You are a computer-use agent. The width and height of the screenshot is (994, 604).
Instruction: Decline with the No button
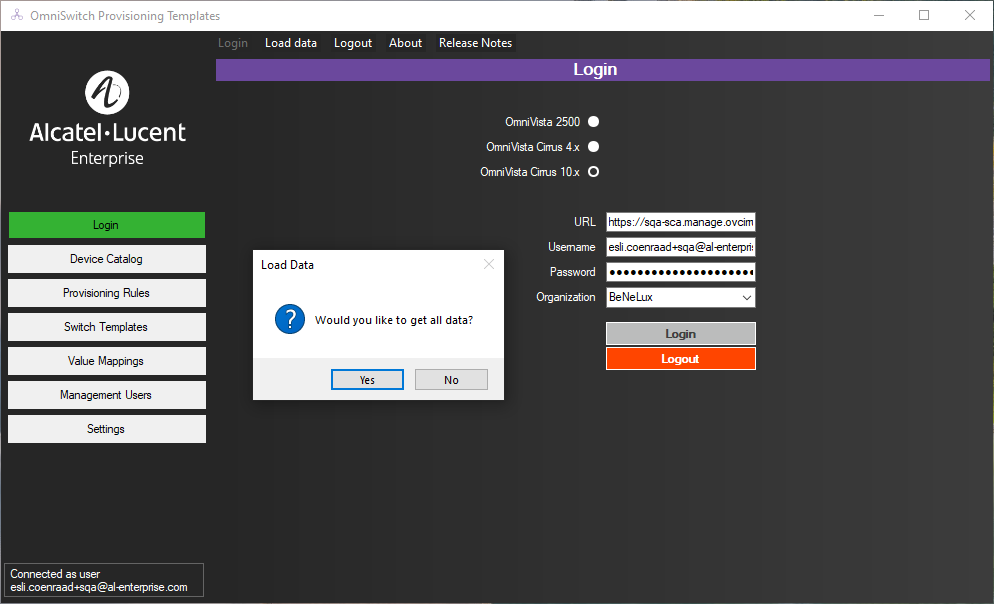point(451,380)
